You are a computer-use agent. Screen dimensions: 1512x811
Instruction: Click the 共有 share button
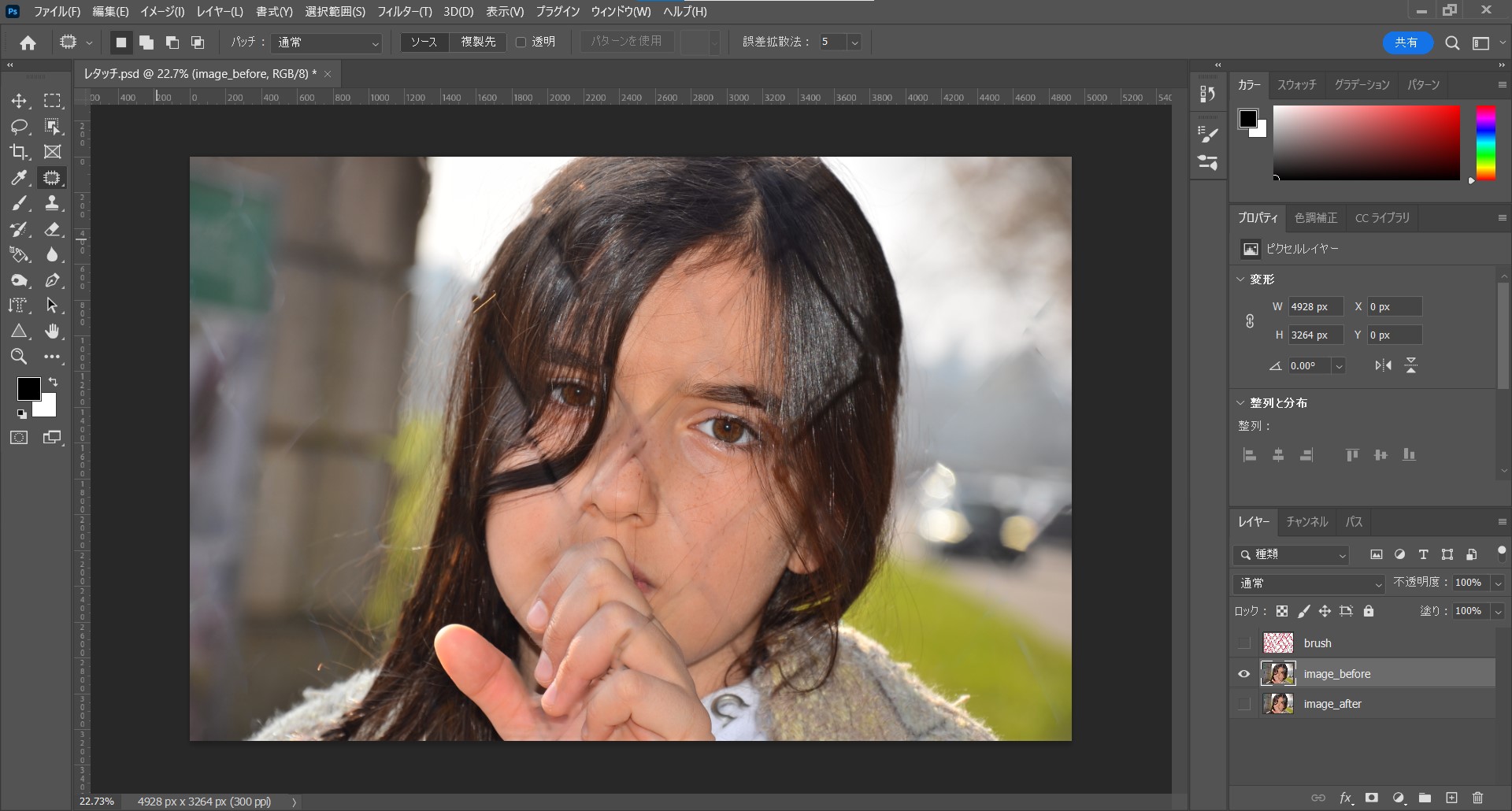tap(1406, 43)
